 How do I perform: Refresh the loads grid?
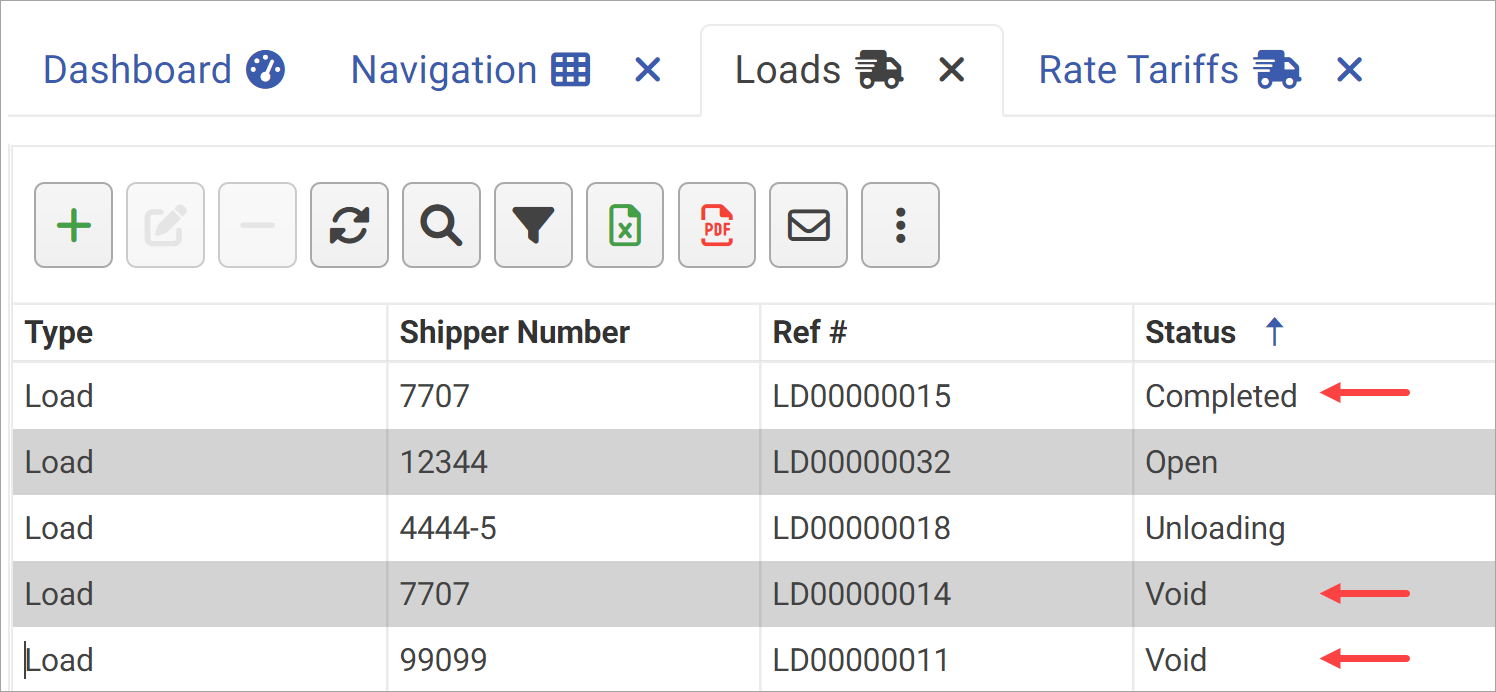[349, 225]
